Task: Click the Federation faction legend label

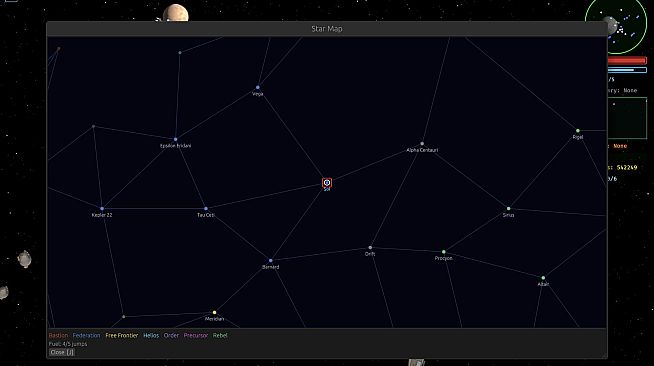Action: (x=86, y=335)
